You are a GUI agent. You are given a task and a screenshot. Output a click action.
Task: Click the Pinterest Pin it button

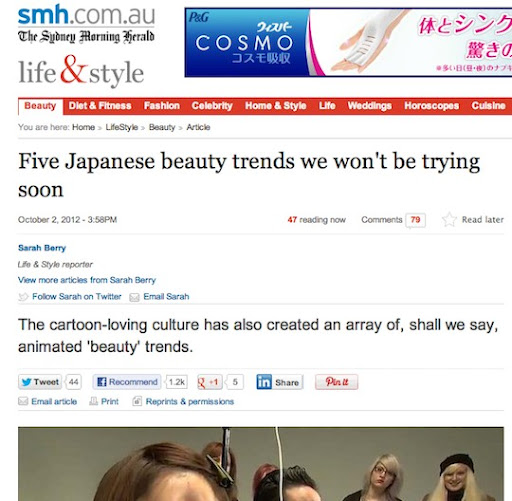click(x=337, y=382)
